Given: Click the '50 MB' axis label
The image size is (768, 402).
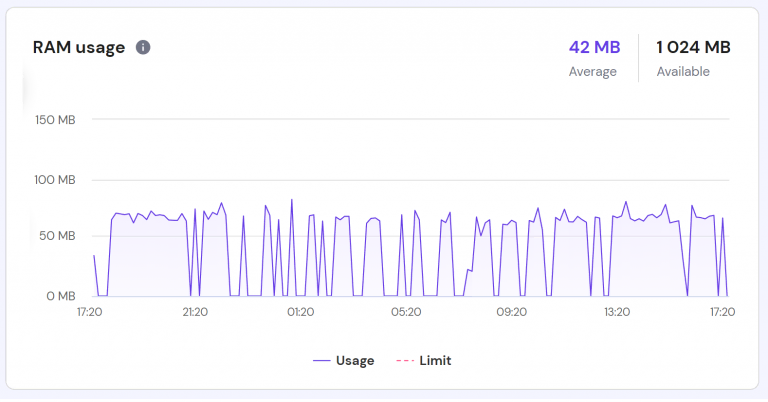Looking at the screenshot, I should click(57, 236).
